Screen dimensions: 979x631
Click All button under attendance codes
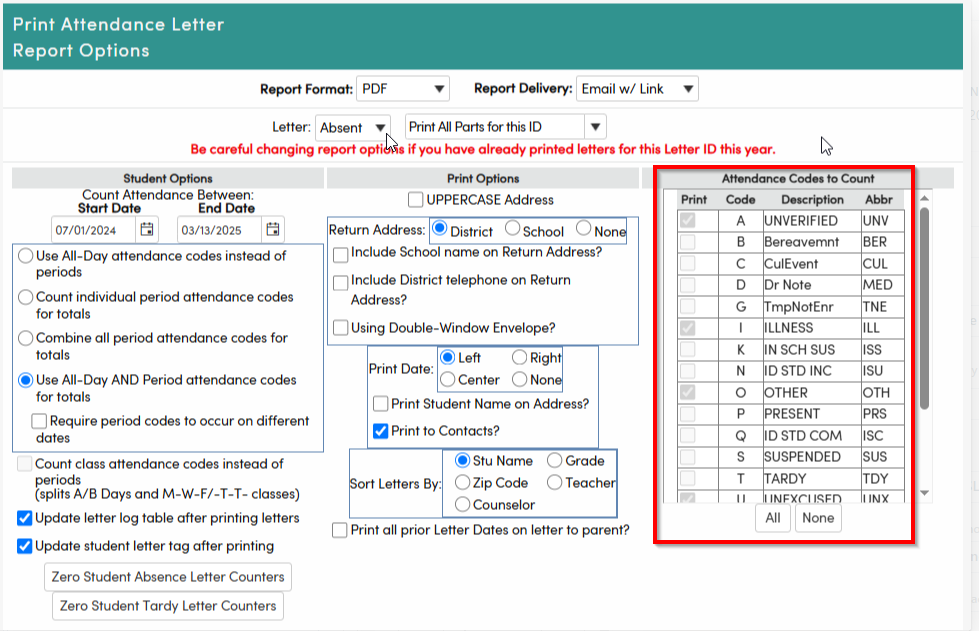[x=773, y=518]
